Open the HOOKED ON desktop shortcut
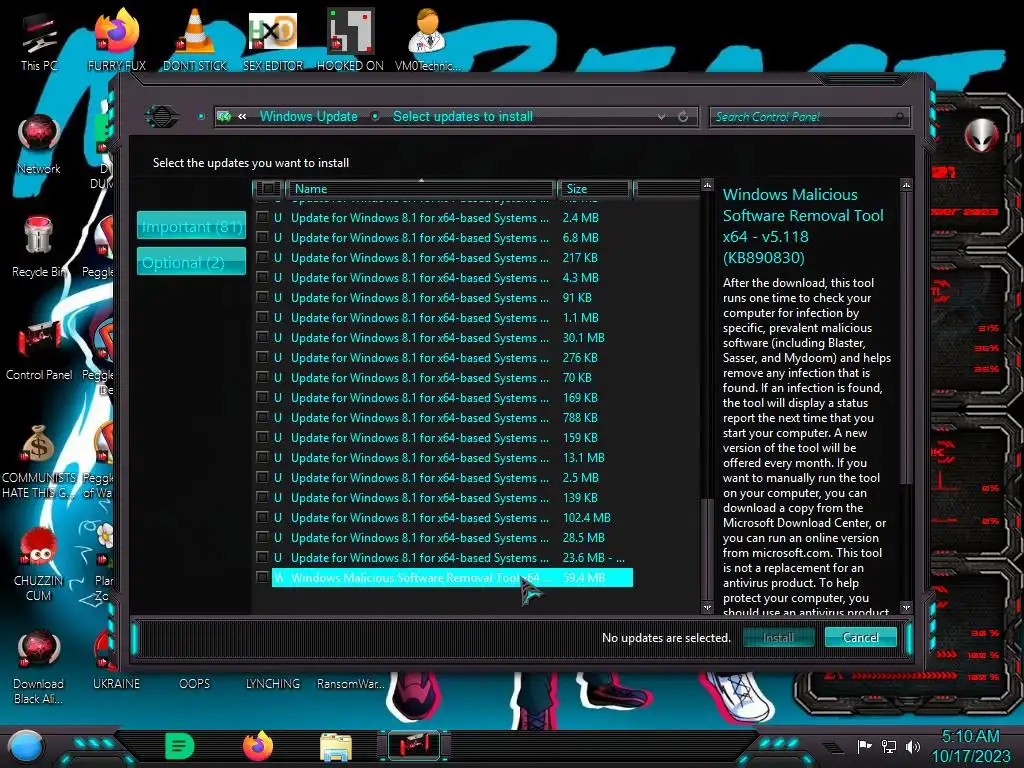The width and height of the screenshot is (1024, 768). [350, 40]
